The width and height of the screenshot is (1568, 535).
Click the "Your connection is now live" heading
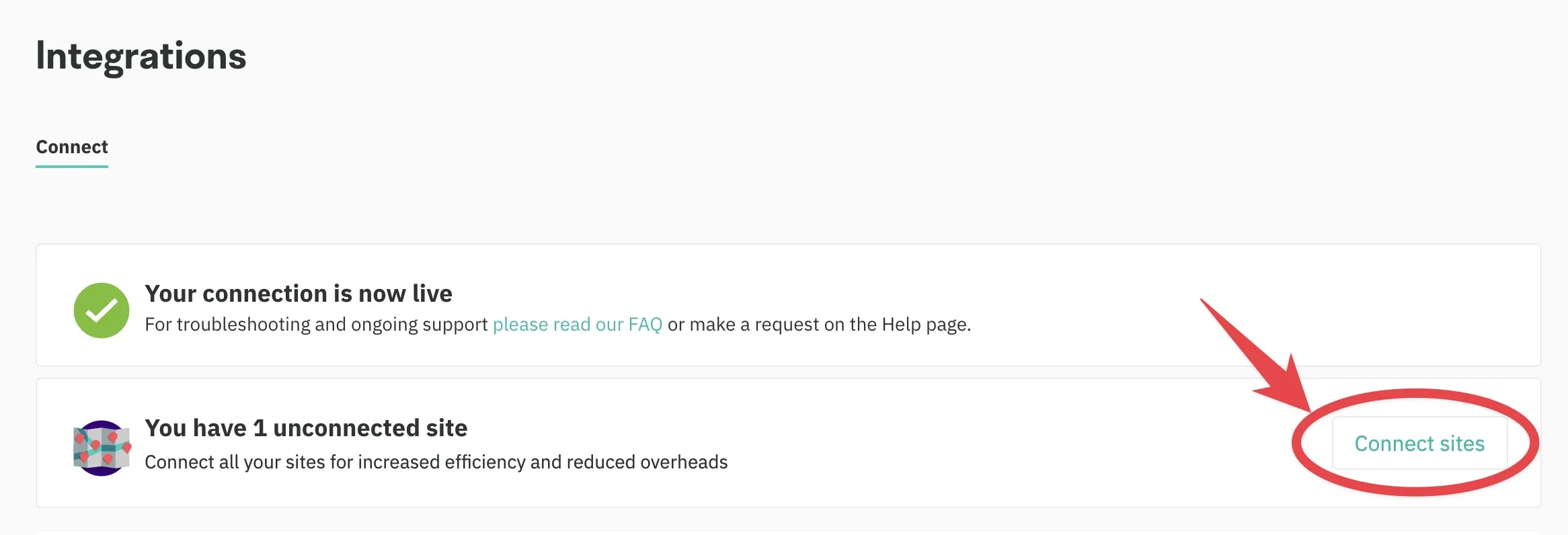[298, 293]
